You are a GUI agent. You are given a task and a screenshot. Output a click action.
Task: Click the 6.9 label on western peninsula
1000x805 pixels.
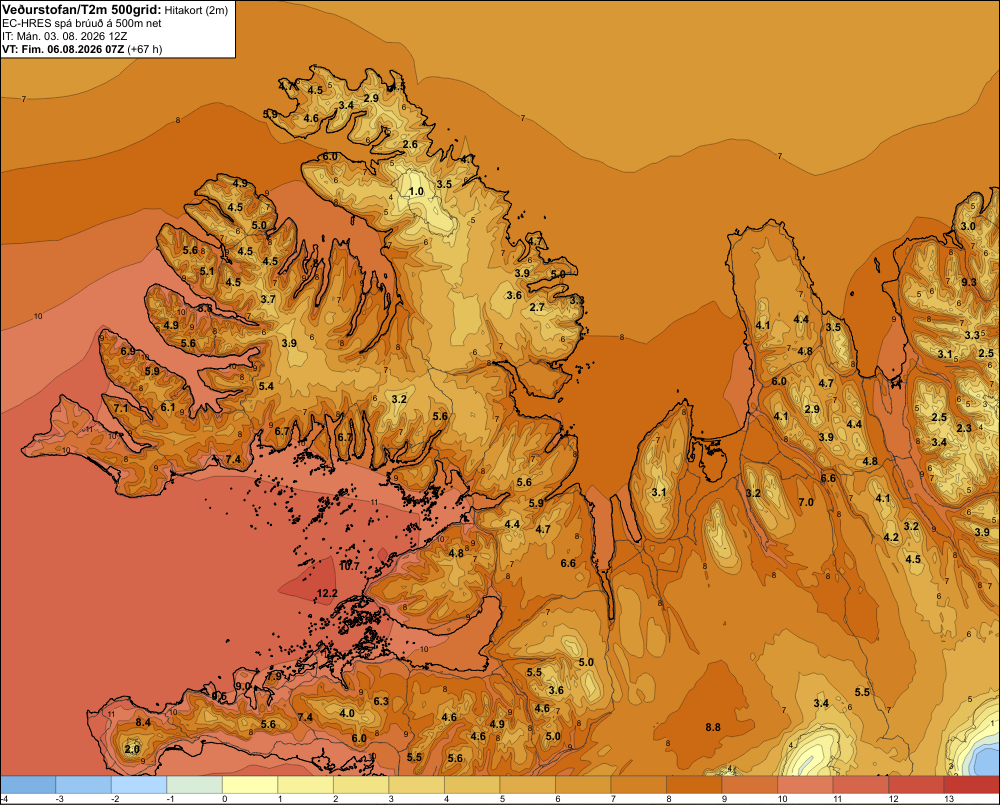click(x=128, y=351)
